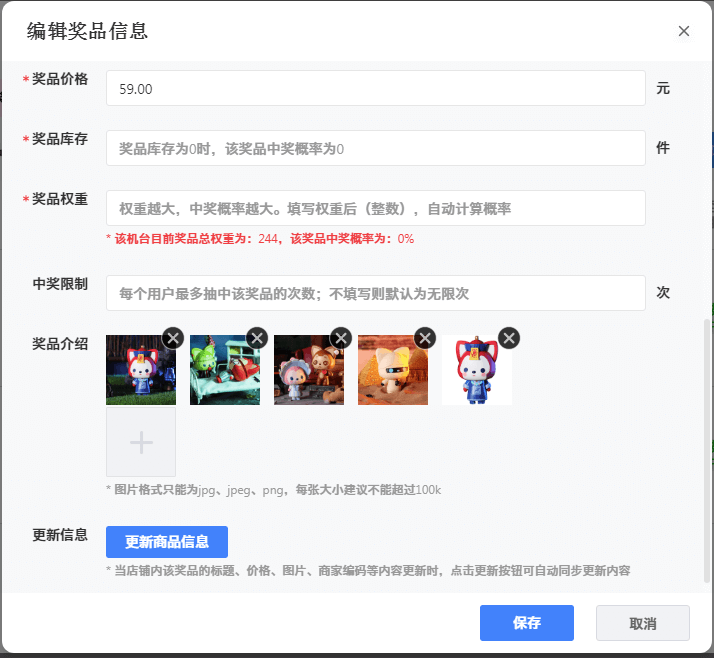Focus the 奖品库存 input field
The image size is (714, 658).
point(376,148)
